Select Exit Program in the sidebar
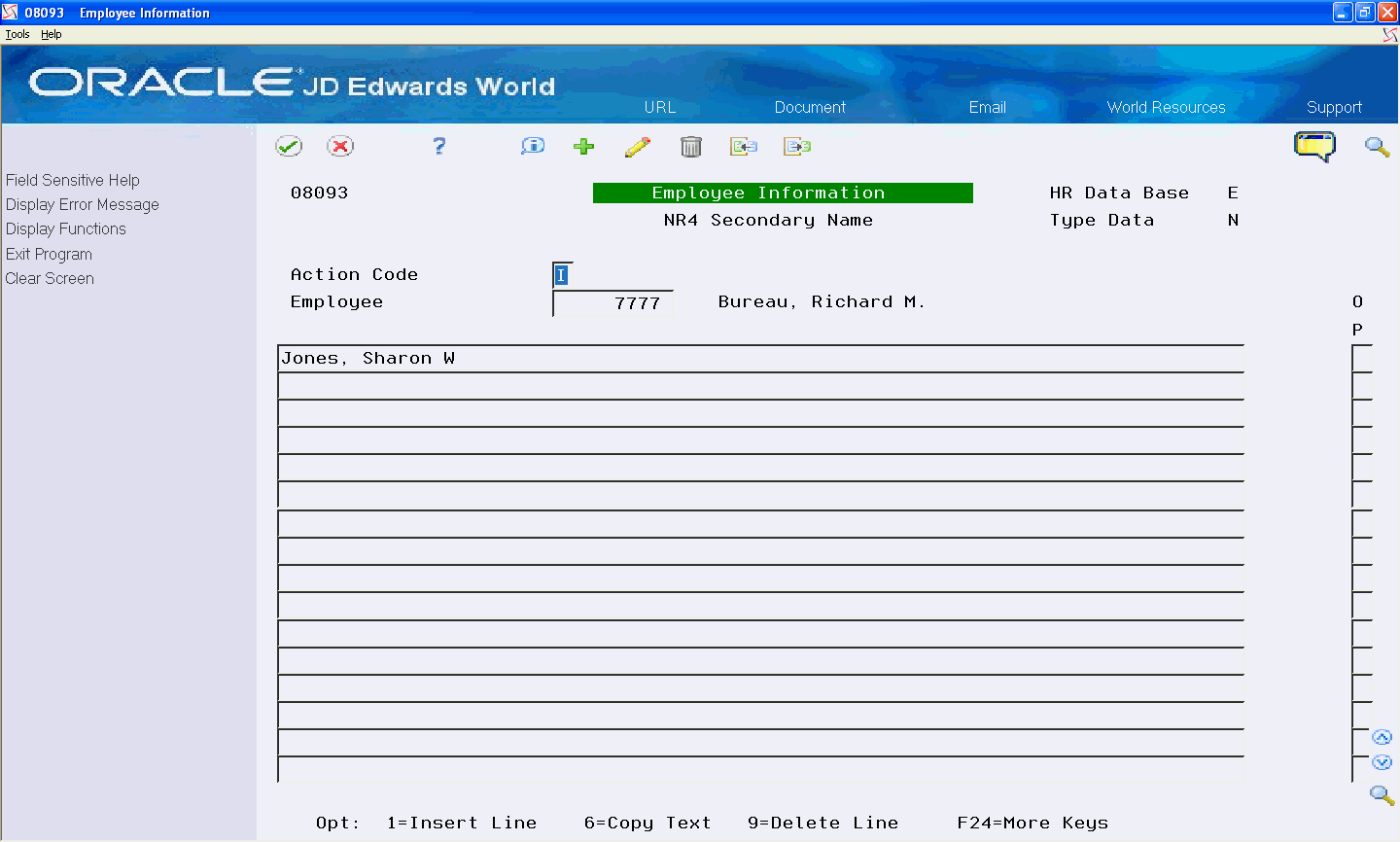The width and height of the screenshot is (1400, 842). (x=49, y=254)
